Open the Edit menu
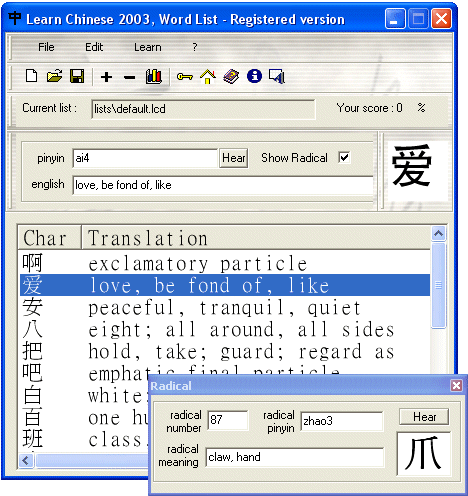468x496 pixels. tap(94, 47)
